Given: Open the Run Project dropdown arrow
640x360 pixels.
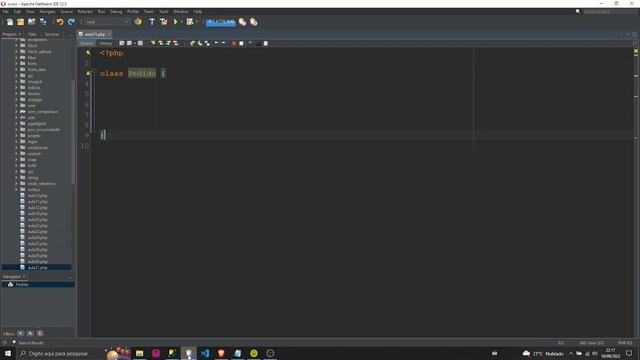Looking at the screenshot, I should [x=182, y=22].
